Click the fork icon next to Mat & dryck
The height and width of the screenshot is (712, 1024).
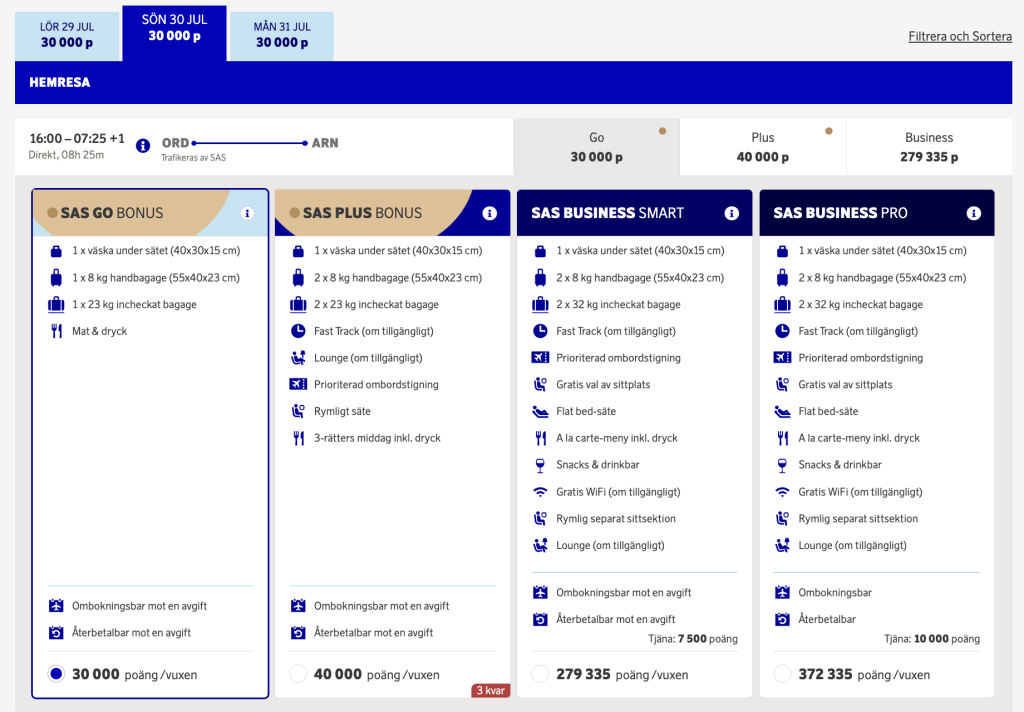pos(56,331)
